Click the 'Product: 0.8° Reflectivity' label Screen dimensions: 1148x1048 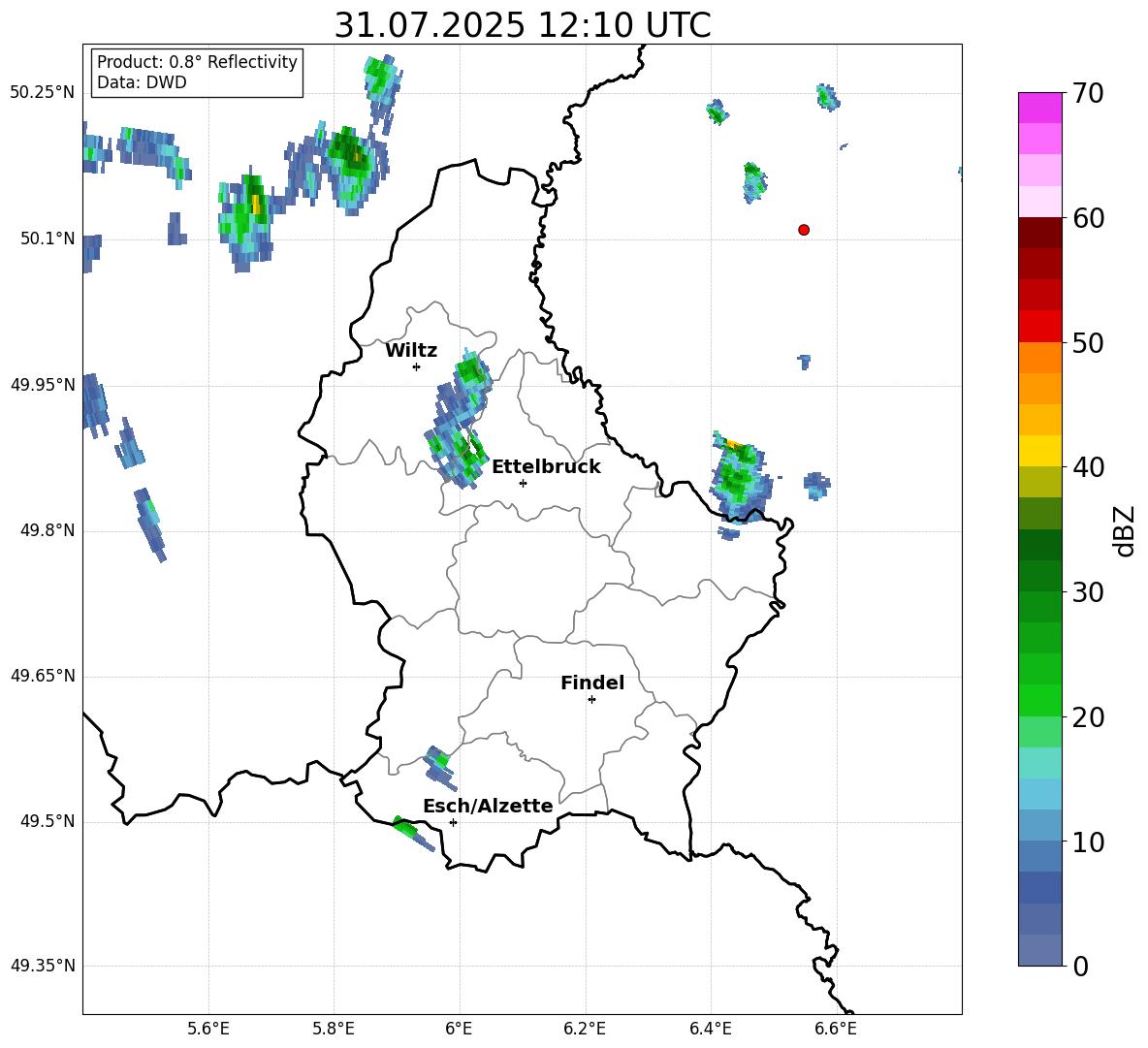click(x=197, y=61)
